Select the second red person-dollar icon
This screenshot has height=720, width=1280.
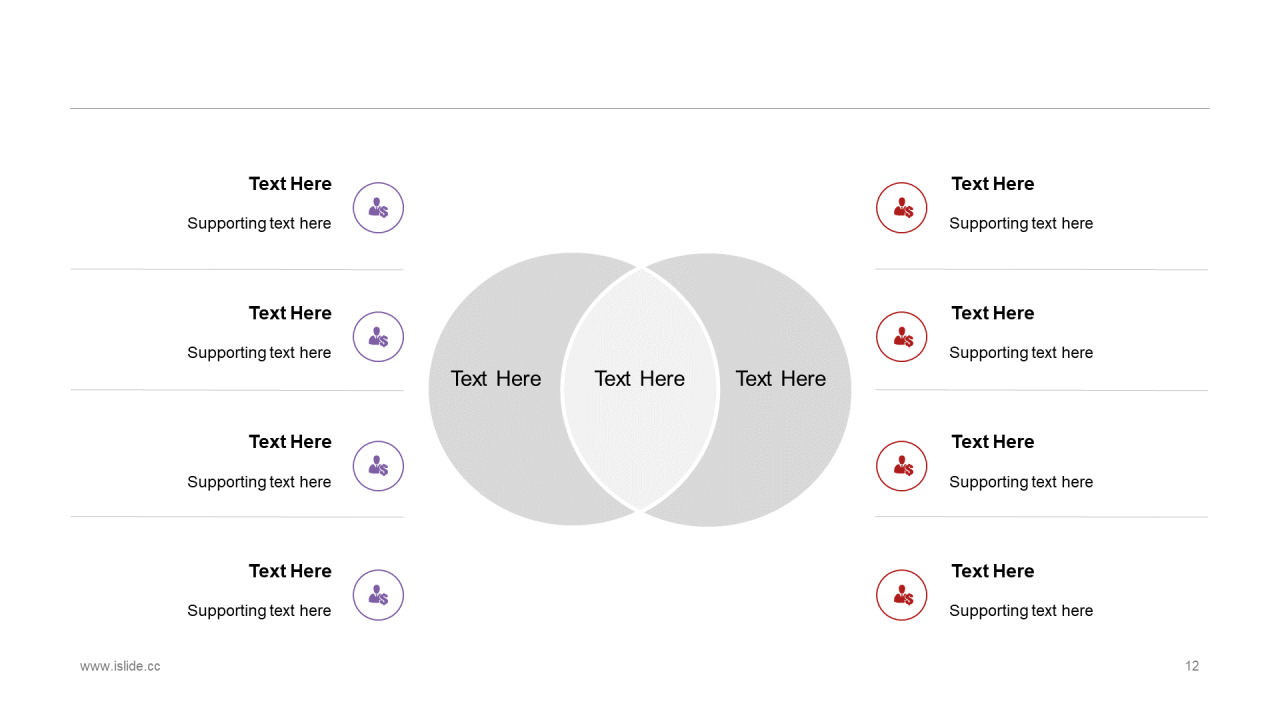click(902, 337)
